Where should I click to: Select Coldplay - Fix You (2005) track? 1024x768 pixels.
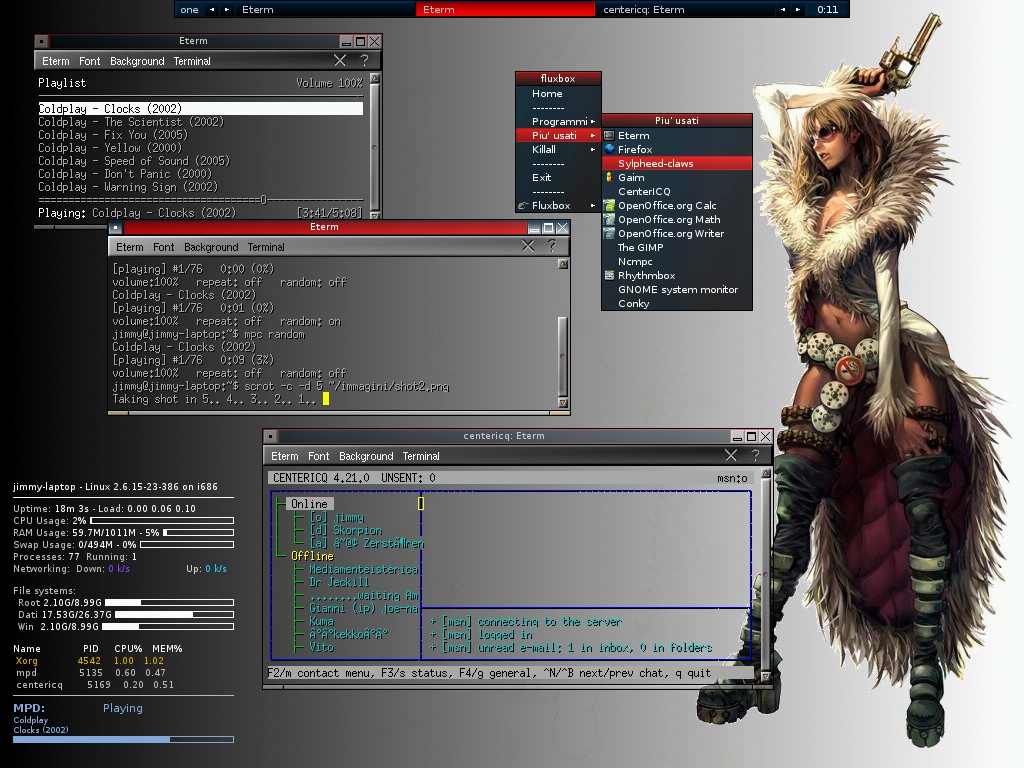click(113, 135)
